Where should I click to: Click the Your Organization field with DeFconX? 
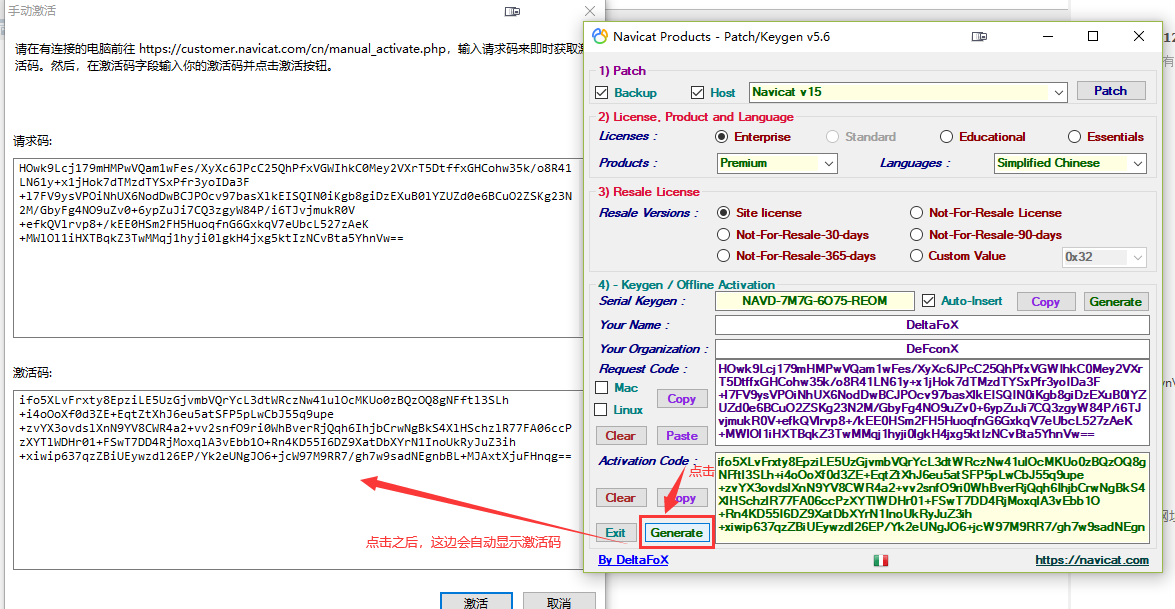[932, 348]
